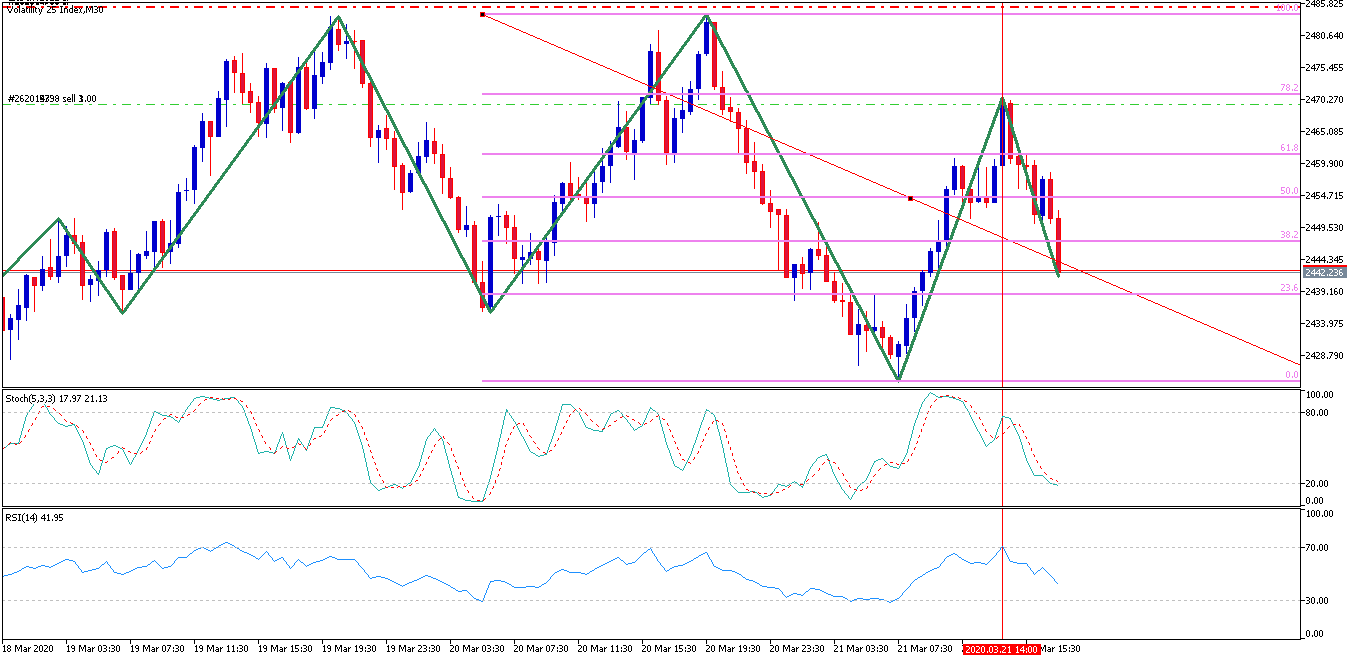Select the trendline's middle anchor point
Viewport: 1358px width, 660px height.
[910, 198]
